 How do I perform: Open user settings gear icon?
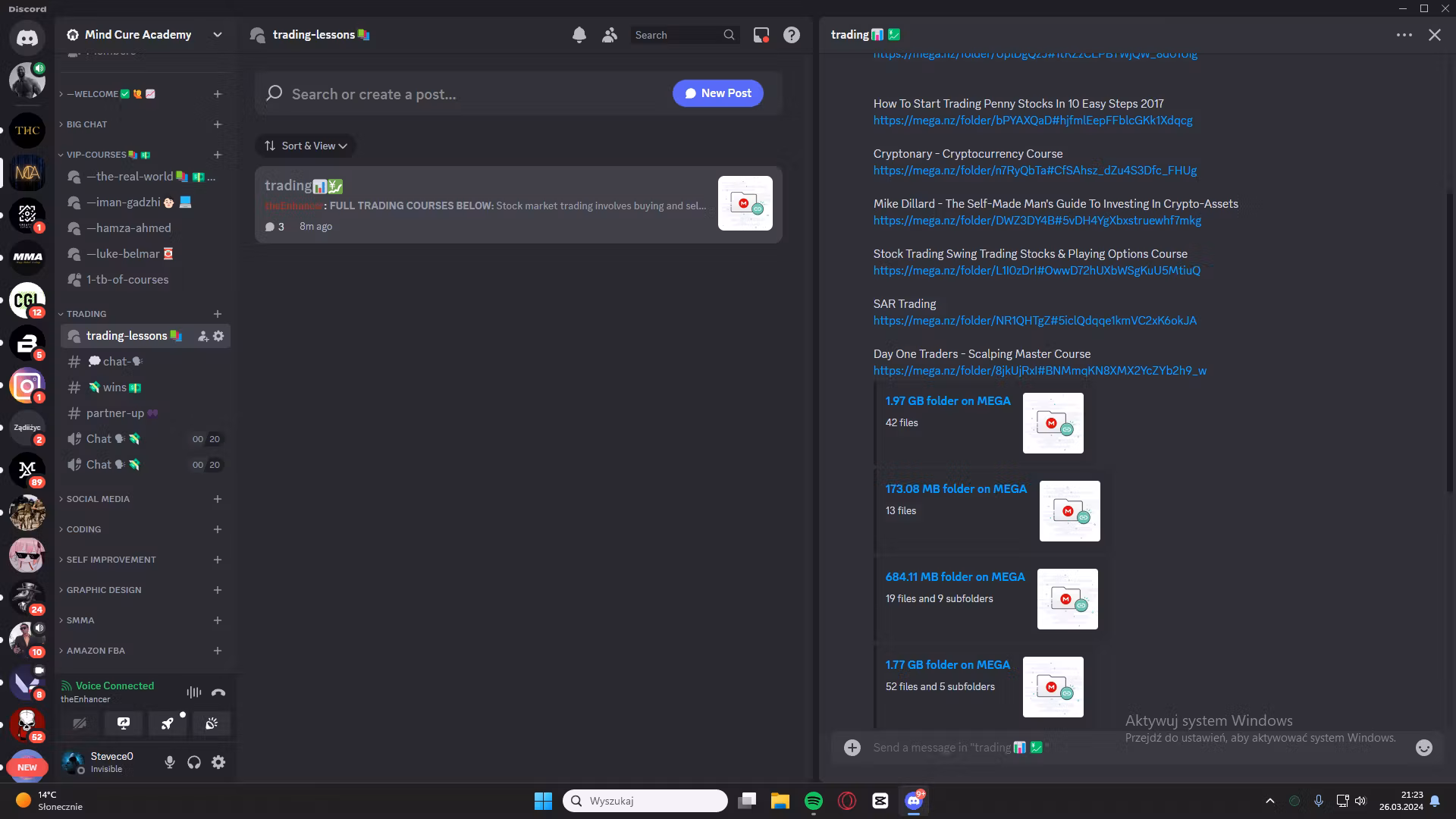click(x=218, y=762)
